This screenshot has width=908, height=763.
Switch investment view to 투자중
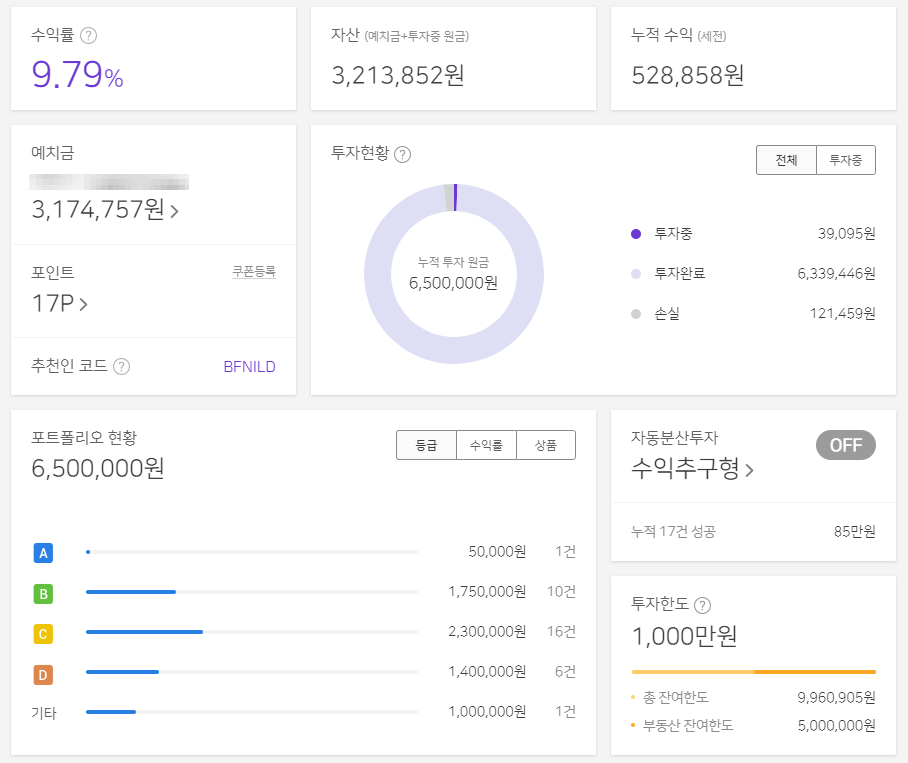[x=846, y=159]
